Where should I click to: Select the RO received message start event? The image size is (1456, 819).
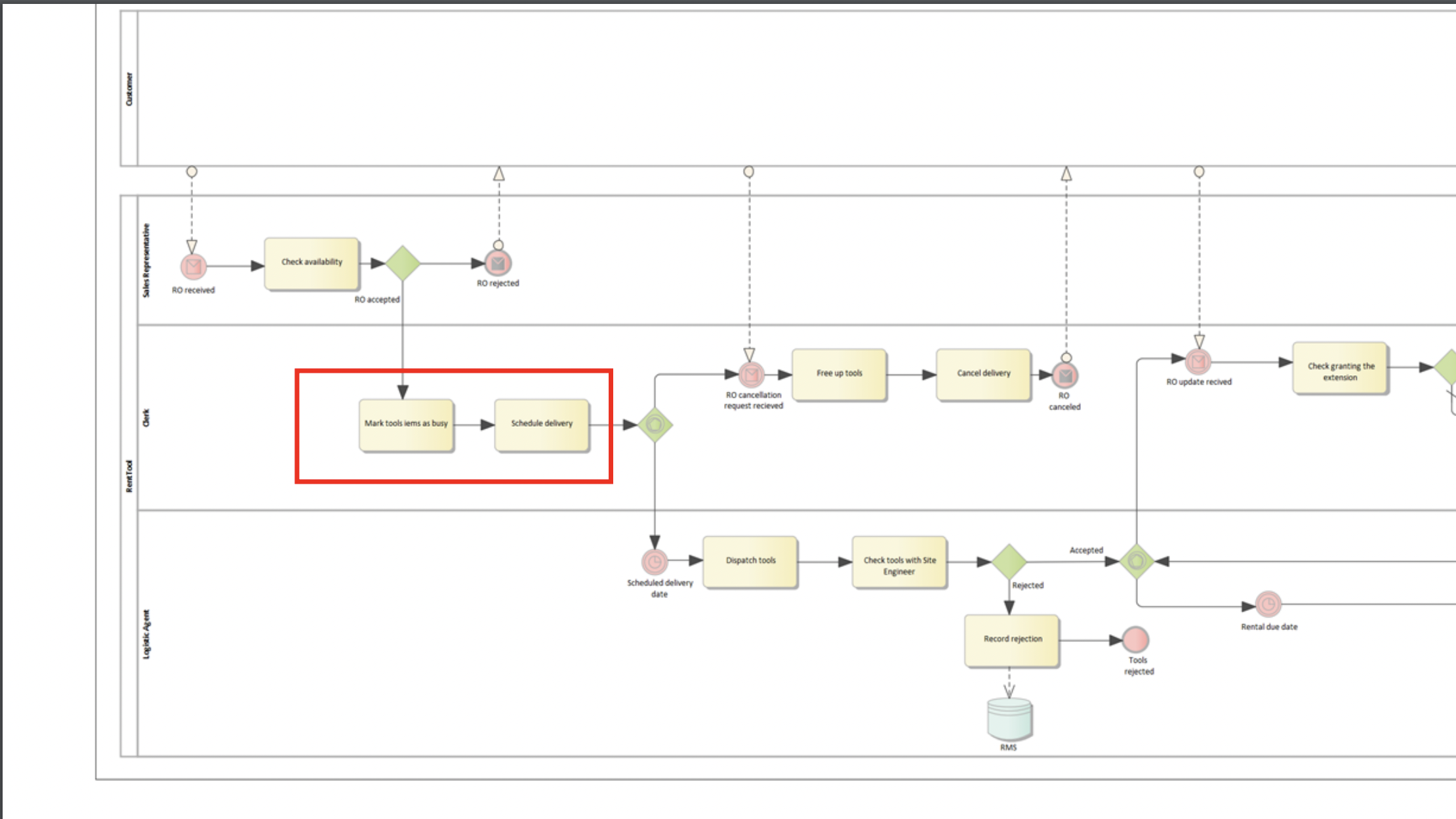pos(192,265)
